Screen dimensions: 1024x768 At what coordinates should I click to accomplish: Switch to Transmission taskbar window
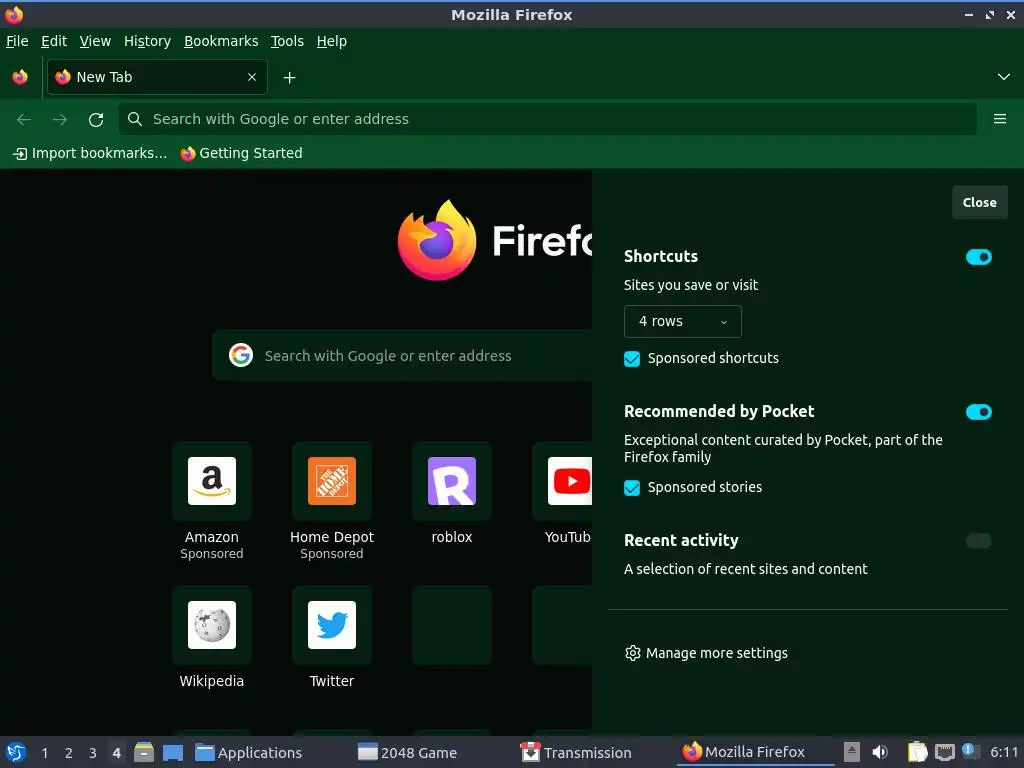click(576, 752)
